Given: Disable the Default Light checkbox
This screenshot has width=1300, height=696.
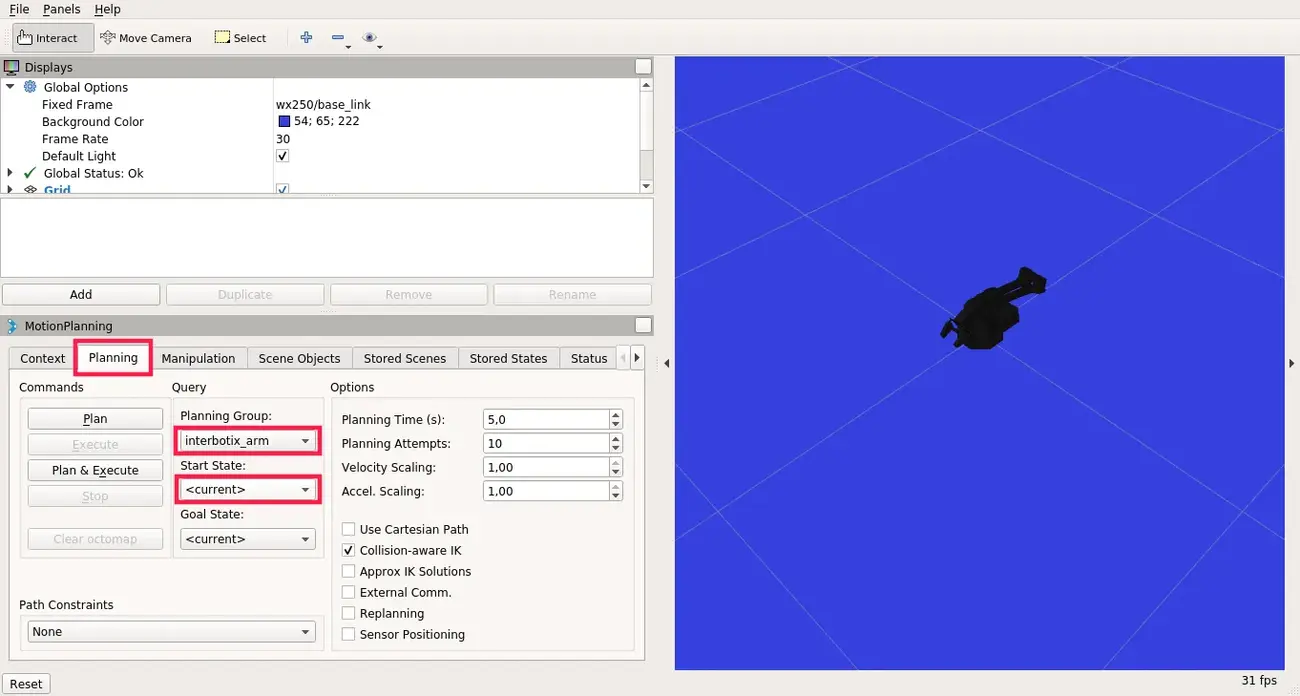Looking at the screenshot, I should point(283,156).
